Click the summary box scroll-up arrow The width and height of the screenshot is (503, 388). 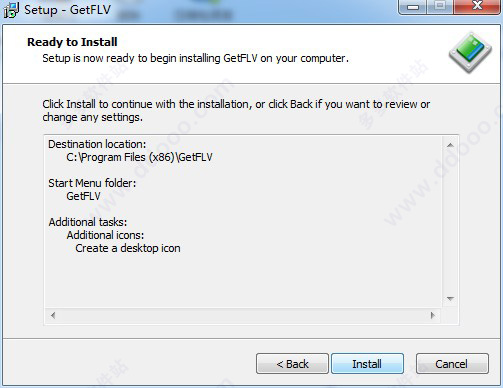click(450, 145)
